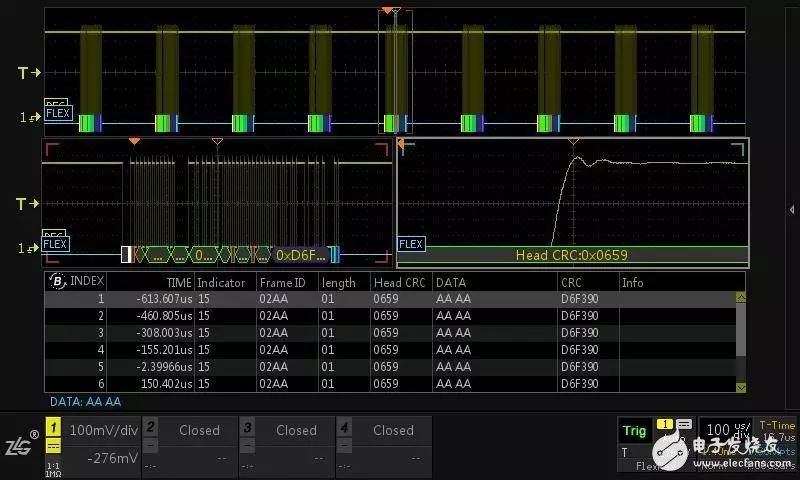Click the orange trigger position marker at top
Image resolution: width=800 pixels, height=480 pixels.
tap(387, 11)
